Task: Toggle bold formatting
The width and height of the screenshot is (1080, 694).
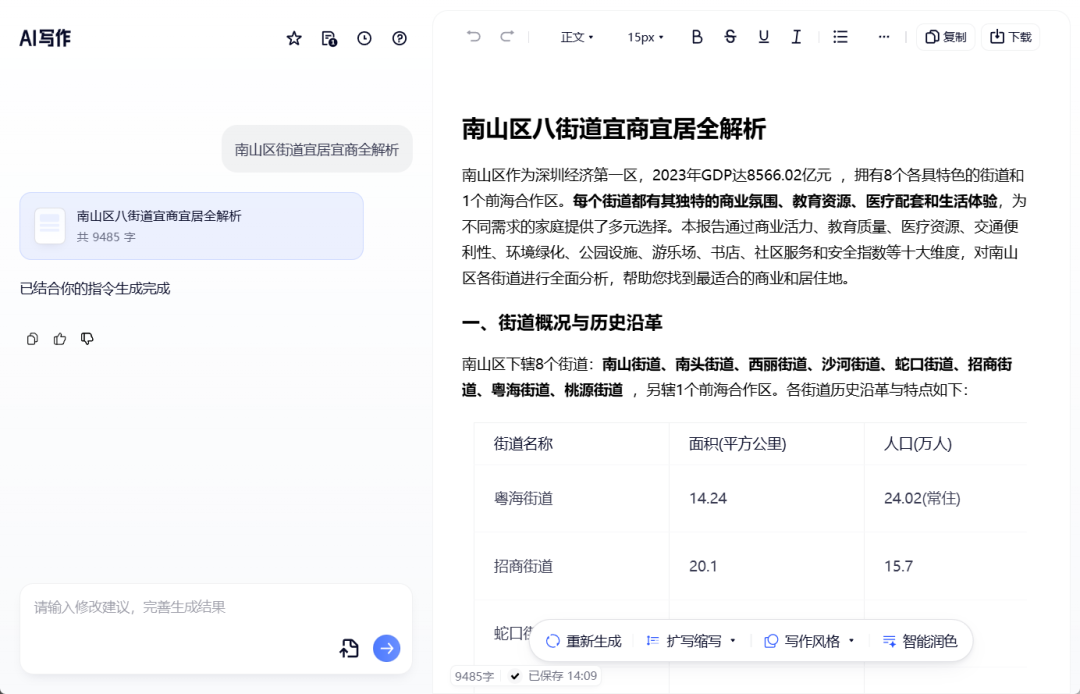Action: (x=697, y=37)
